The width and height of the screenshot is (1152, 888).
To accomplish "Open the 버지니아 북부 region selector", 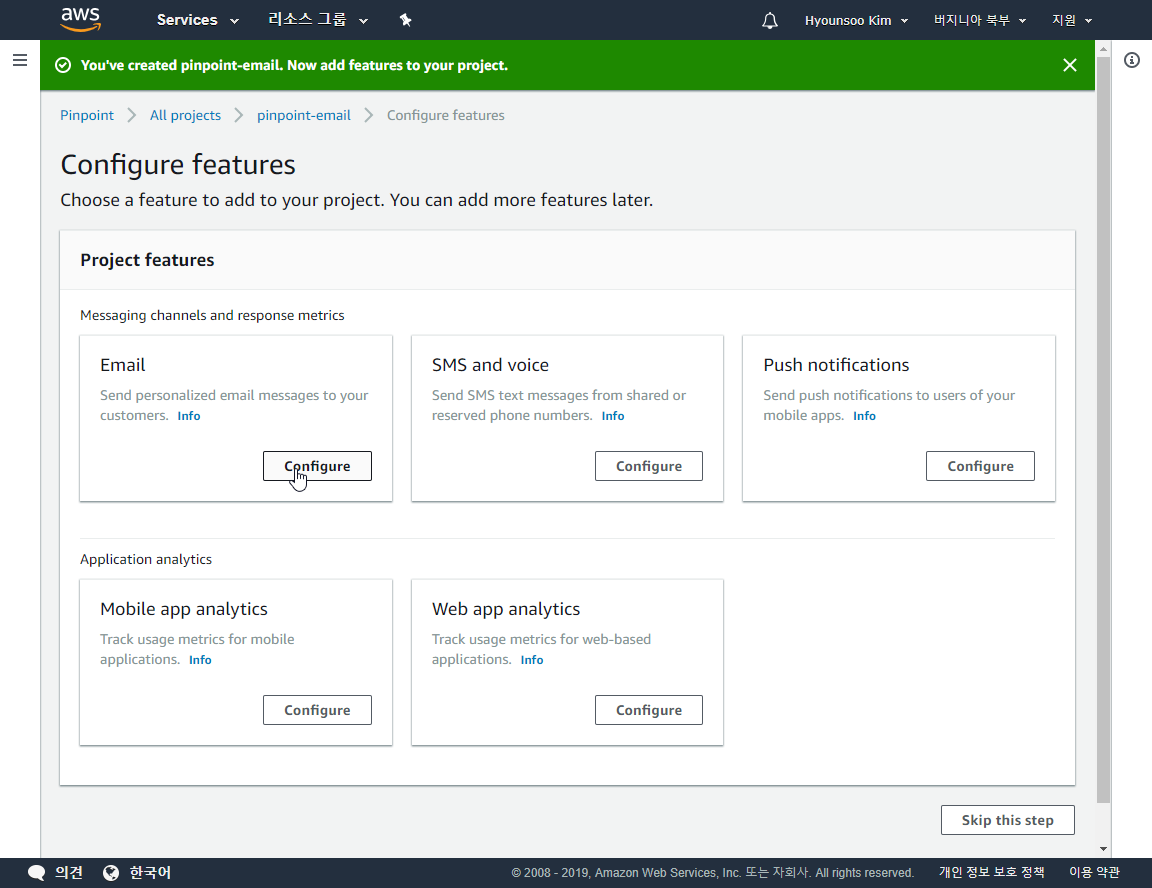I will click(x=979, y=21).
